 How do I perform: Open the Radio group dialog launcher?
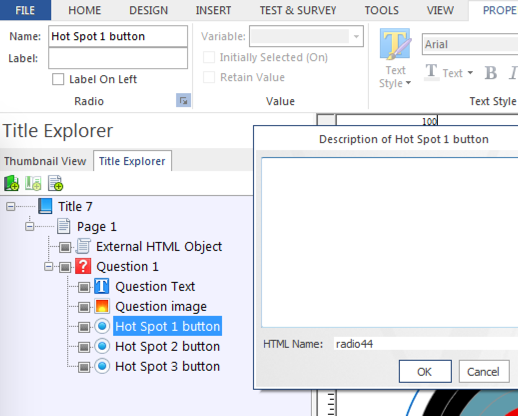(x=183, y=100)
